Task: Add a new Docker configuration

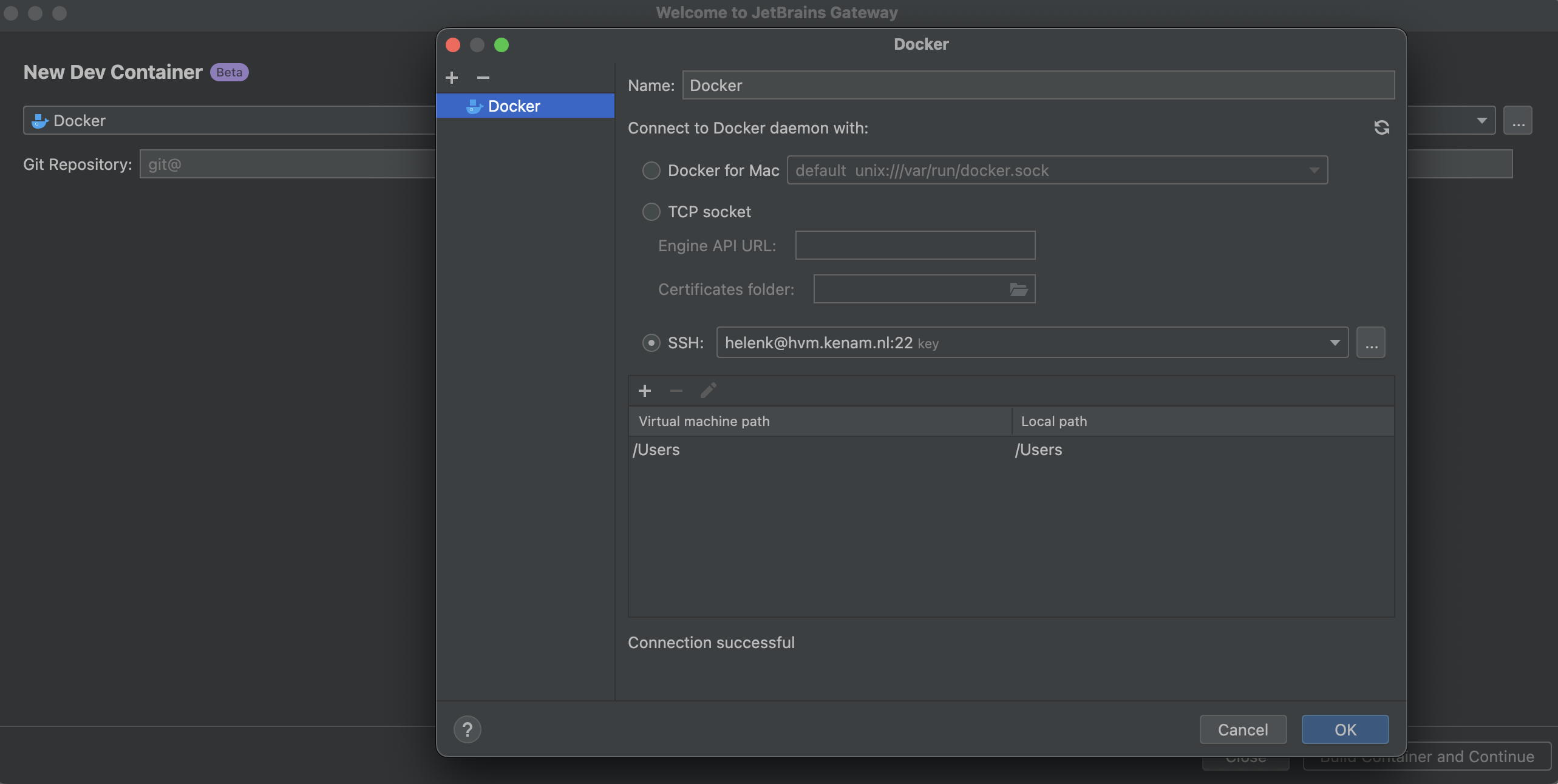Action: point(452,78)
